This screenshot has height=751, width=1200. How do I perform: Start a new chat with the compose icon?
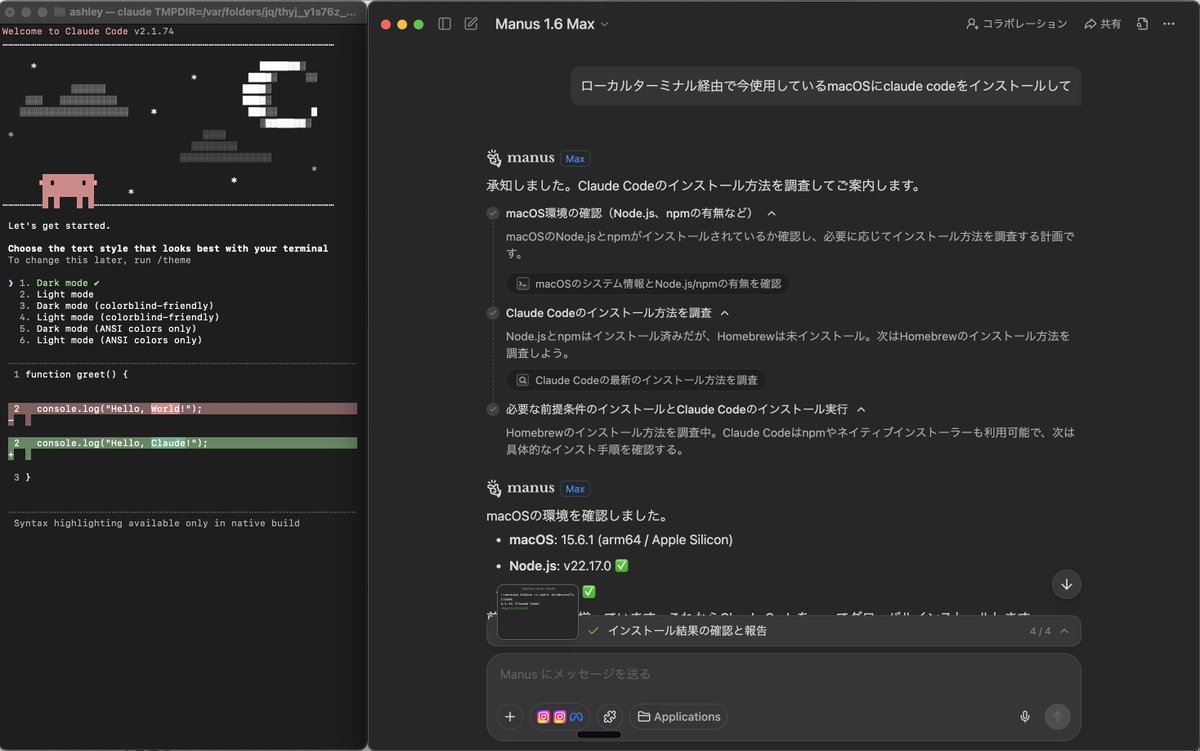point(470,23)
